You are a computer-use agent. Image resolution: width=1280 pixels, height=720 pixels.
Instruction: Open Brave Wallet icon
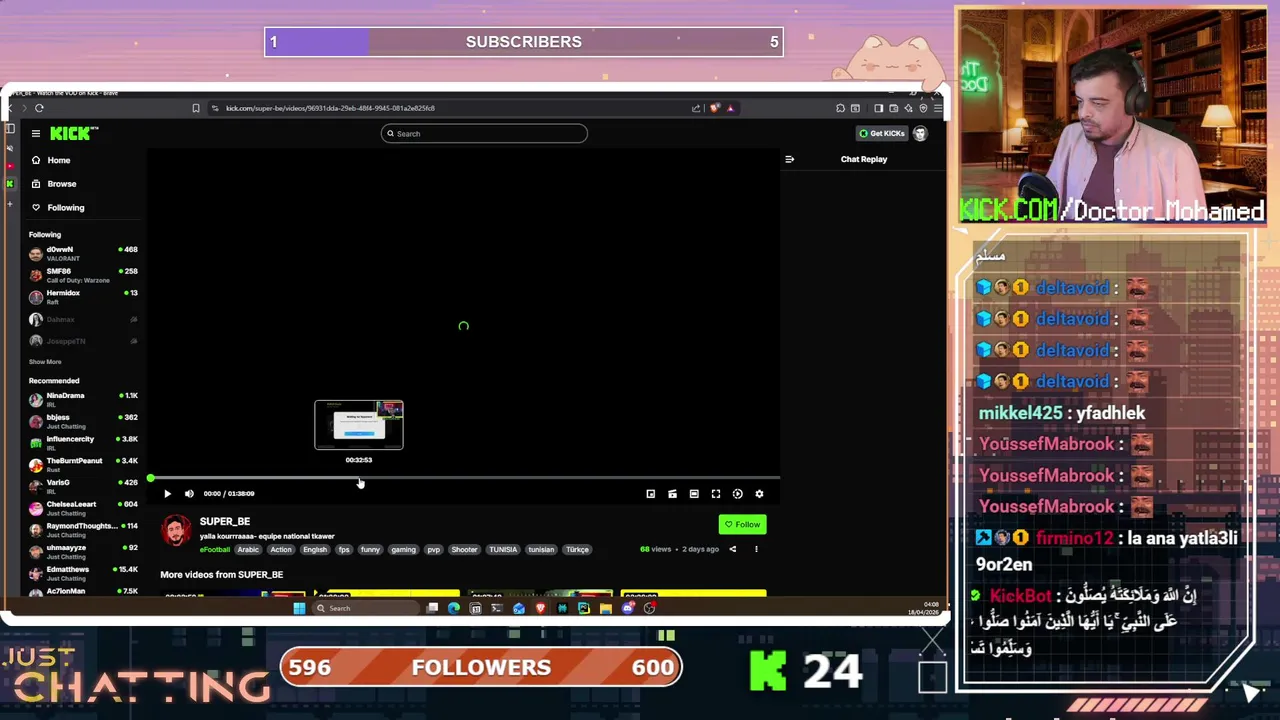point(893,108)
